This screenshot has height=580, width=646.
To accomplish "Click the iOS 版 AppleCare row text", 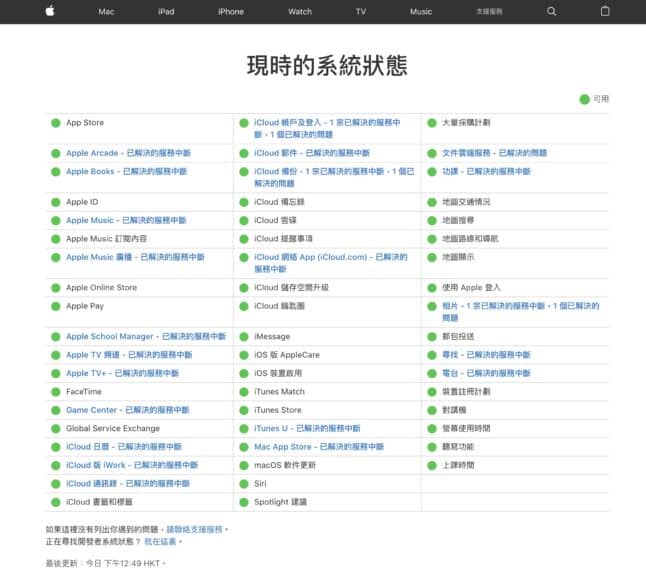I will pos(287,355).
